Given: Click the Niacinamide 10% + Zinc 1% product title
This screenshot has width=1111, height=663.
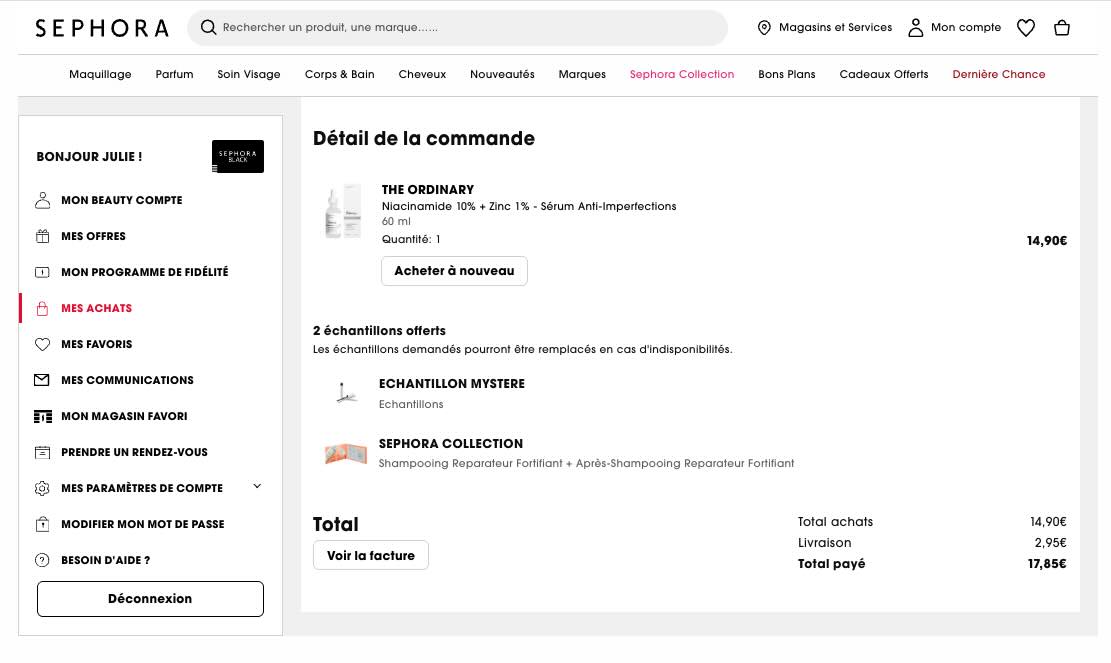Looking at the screenshot, I should (529, 207).
